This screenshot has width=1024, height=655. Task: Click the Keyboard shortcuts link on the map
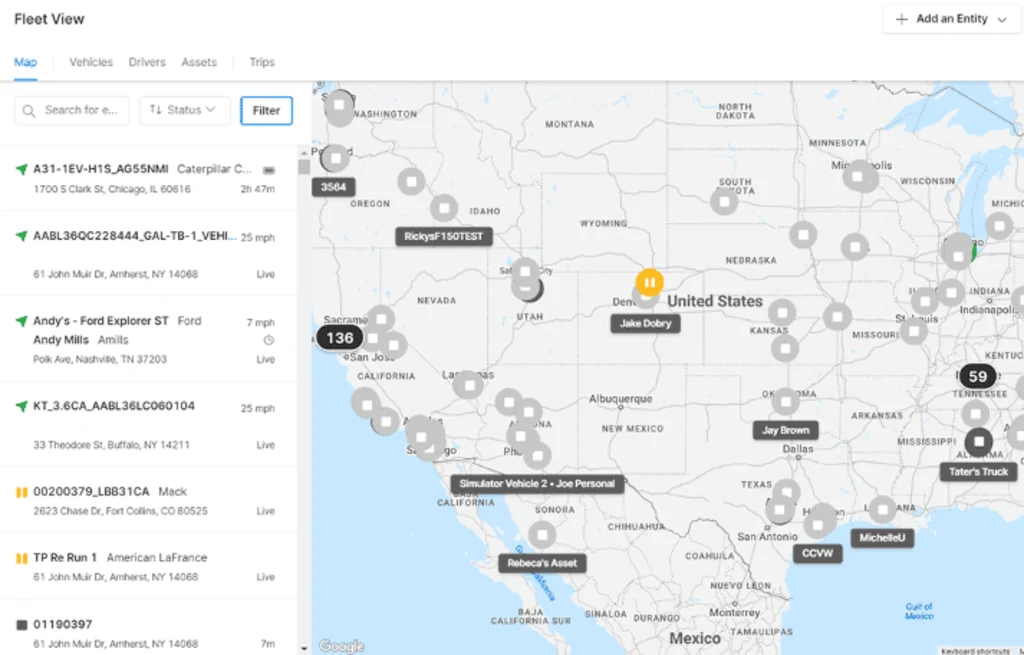977,651
